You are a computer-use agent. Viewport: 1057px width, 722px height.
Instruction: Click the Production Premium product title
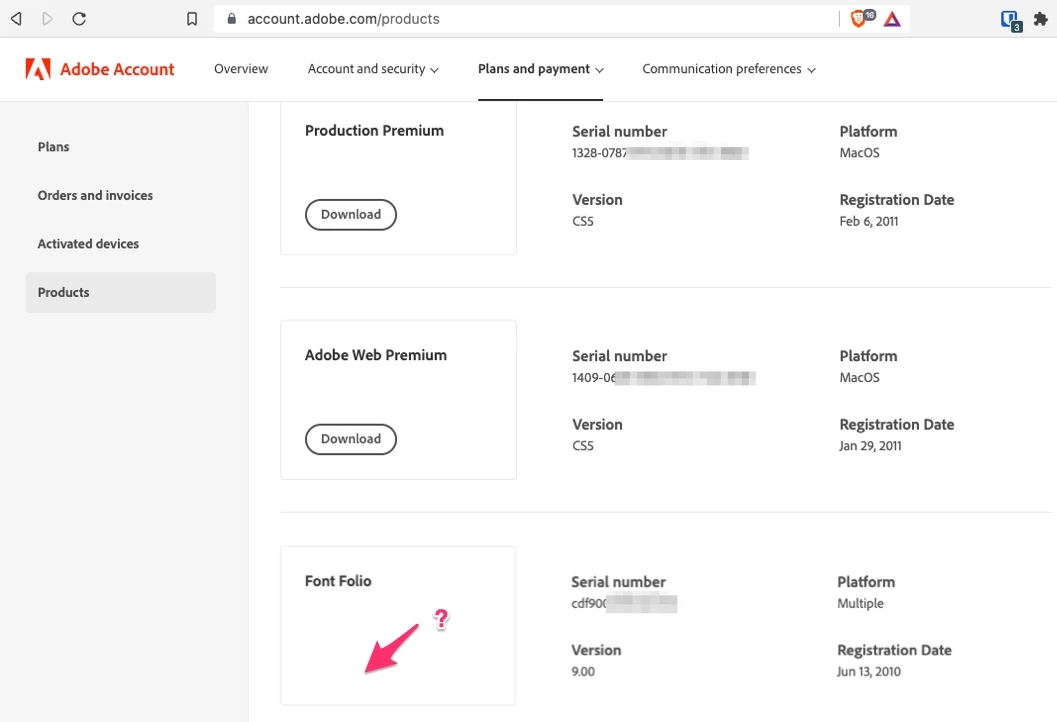click(x=374, y=131)
